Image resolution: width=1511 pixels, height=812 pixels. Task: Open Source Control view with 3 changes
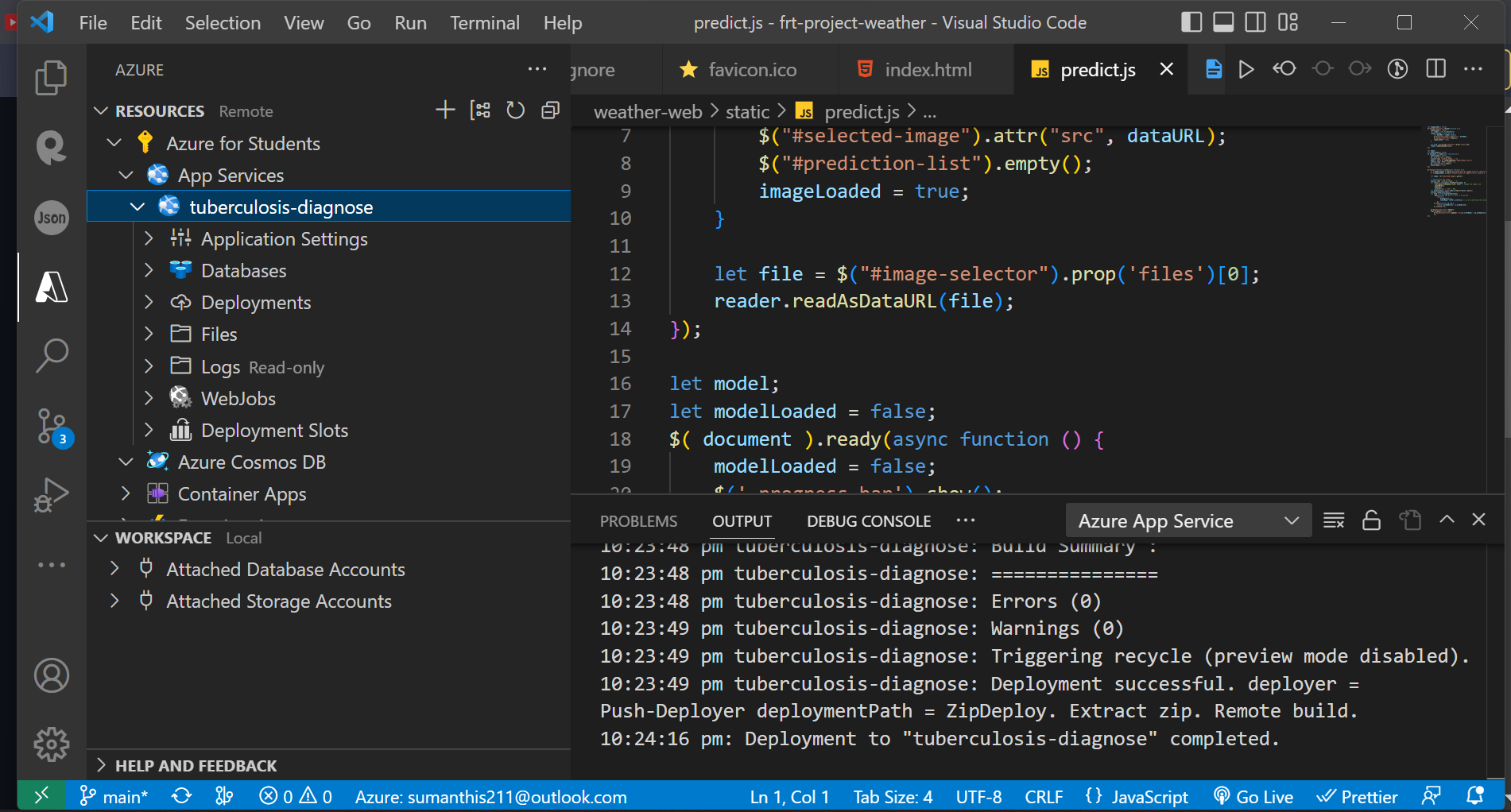(52, 427)
